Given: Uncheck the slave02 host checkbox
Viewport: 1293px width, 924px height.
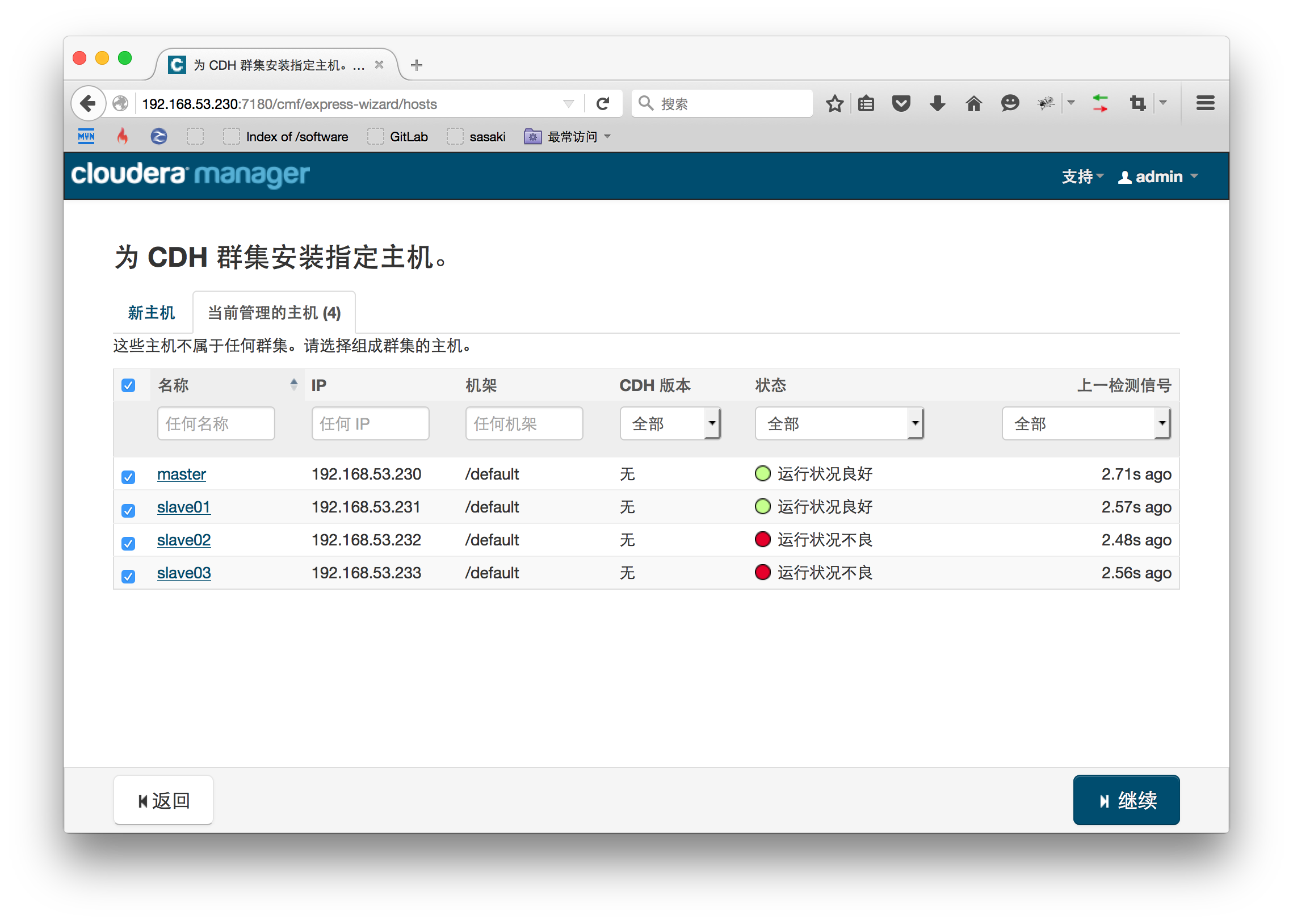Looking at the screenshot, I should pos(128,543).
